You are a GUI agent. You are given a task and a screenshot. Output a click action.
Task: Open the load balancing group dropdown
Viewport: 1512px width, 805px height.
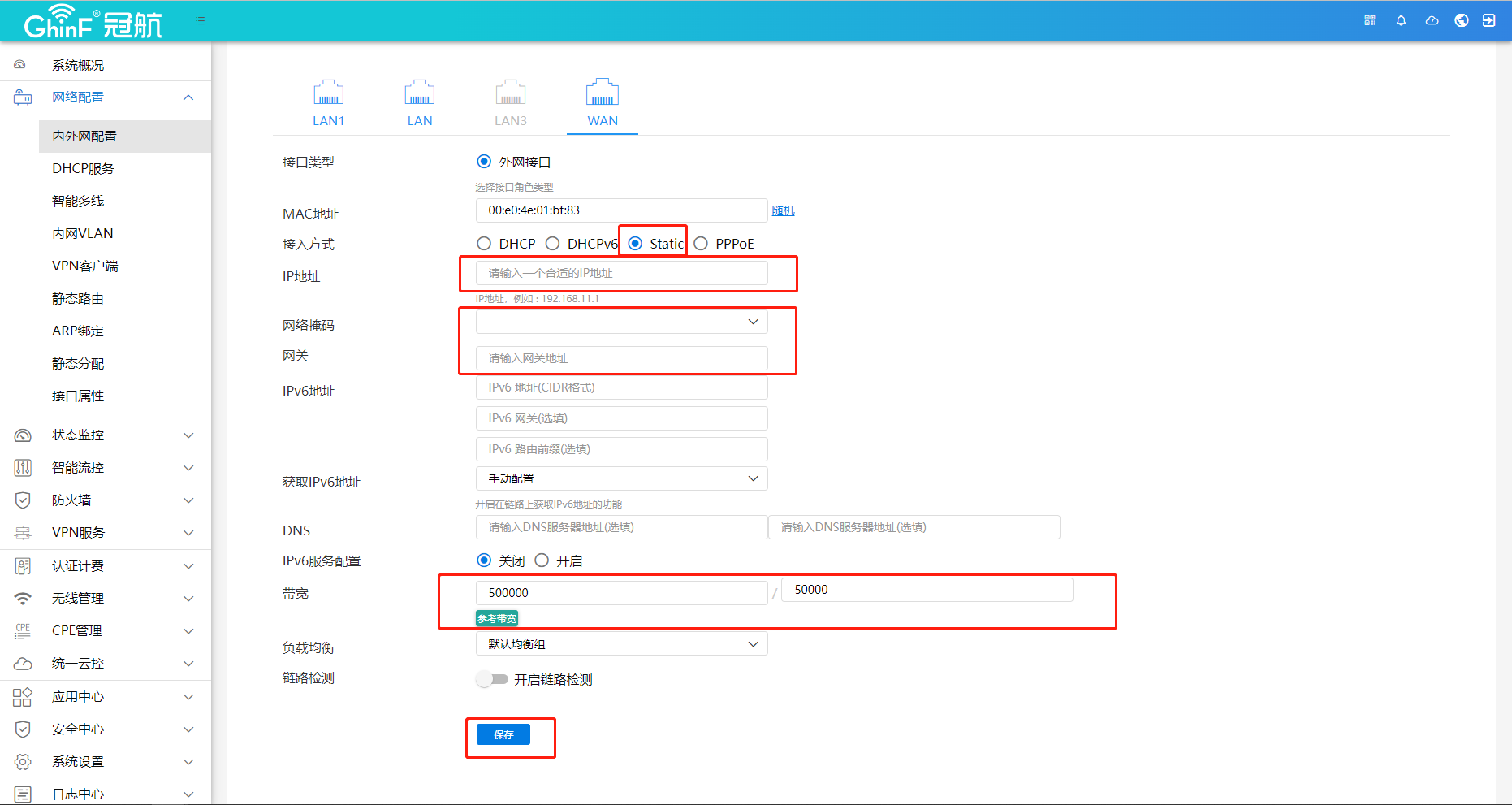pyautogui.click(x=621, y=644)
